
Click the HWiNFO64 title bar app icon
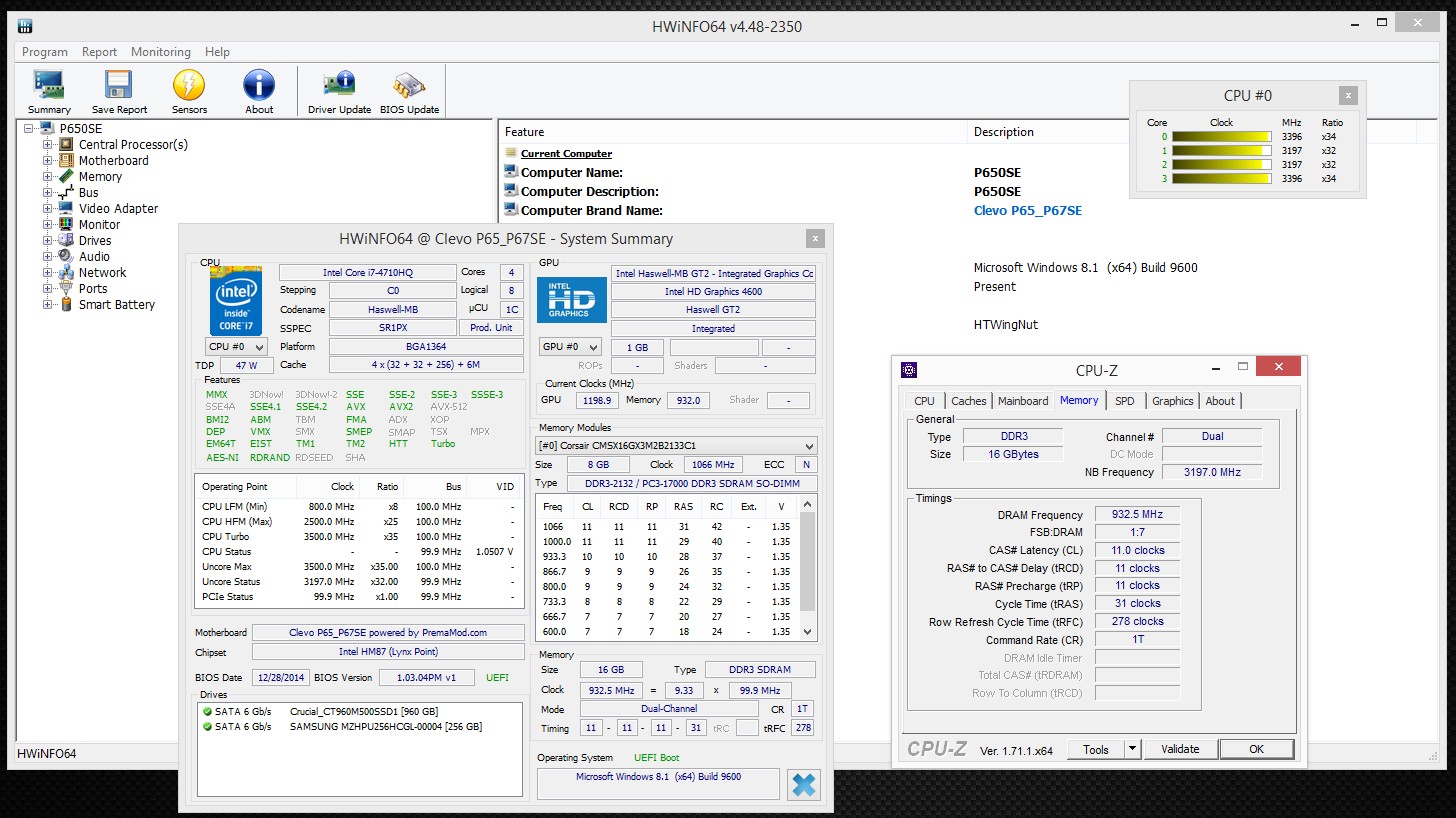point(25,25)
